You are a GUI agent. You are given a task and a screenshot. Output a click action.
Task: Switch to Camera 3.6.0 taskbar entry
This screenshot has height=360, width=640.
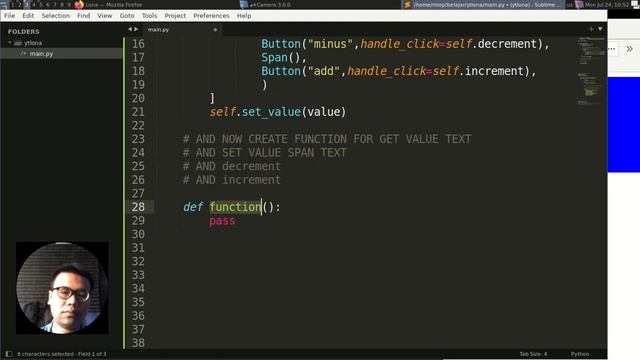pyautogui.click(x=265, y=4)
